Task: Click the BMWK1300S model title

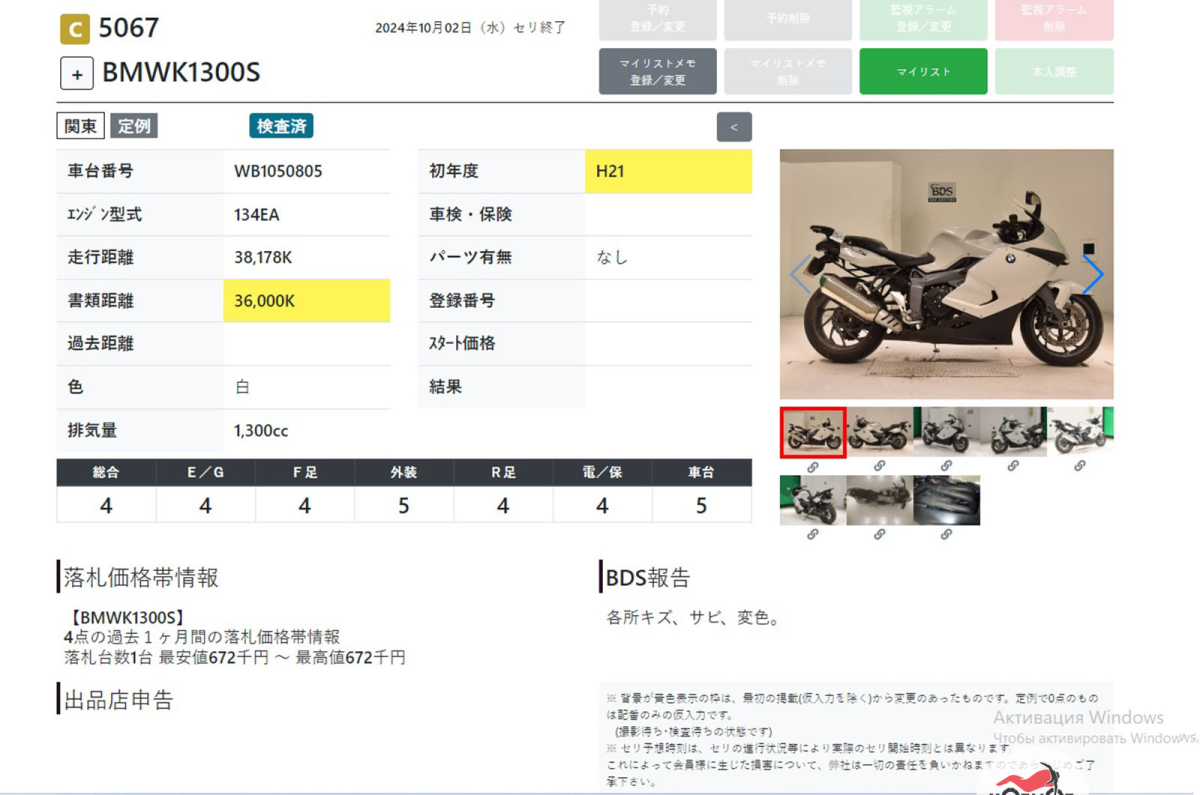Action: [x=181, y=73]
